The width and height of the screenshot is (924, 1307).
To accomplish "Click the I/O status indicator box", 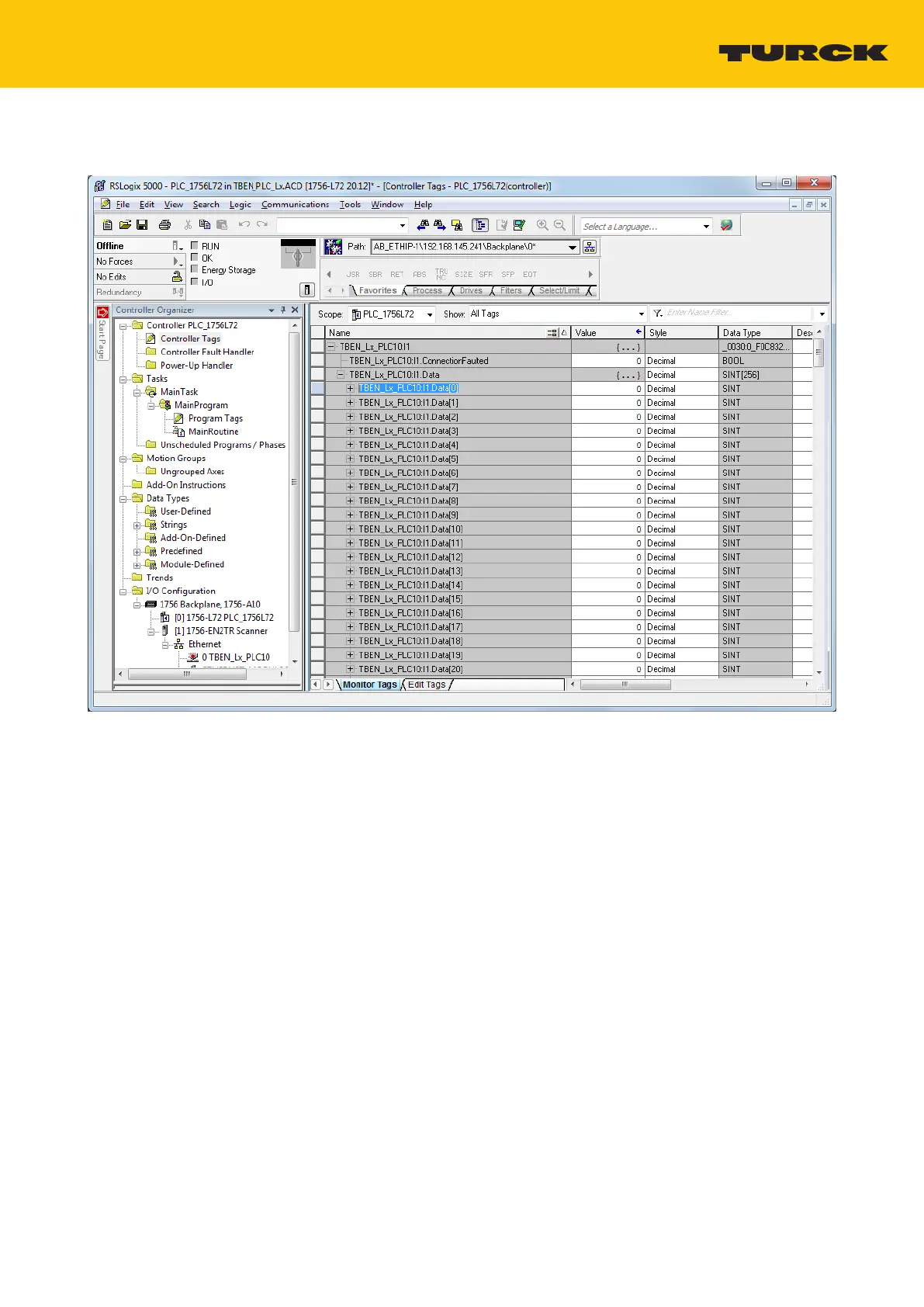I will coord(195,281).
